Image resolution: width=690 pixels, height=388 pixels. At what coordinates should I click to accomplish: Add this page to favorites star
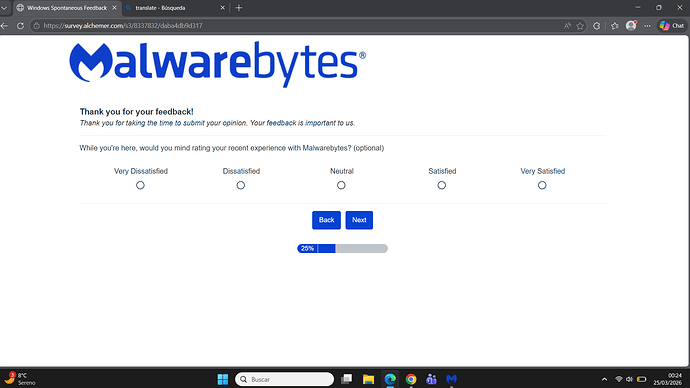[580, 26]
